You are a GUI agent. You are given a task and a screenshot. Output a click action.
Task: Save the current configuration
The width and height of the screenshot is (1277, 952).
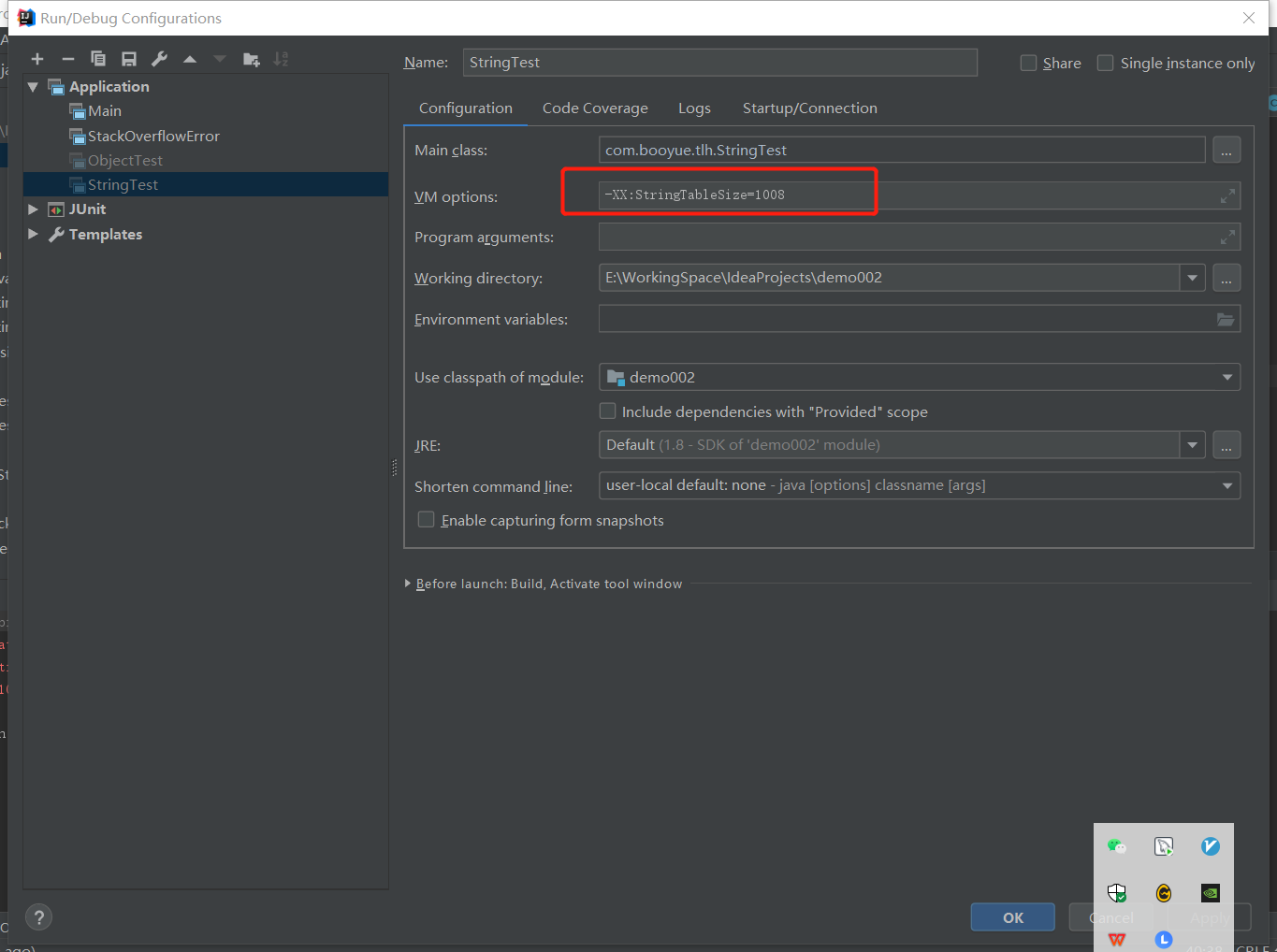[x=129, y=58]
